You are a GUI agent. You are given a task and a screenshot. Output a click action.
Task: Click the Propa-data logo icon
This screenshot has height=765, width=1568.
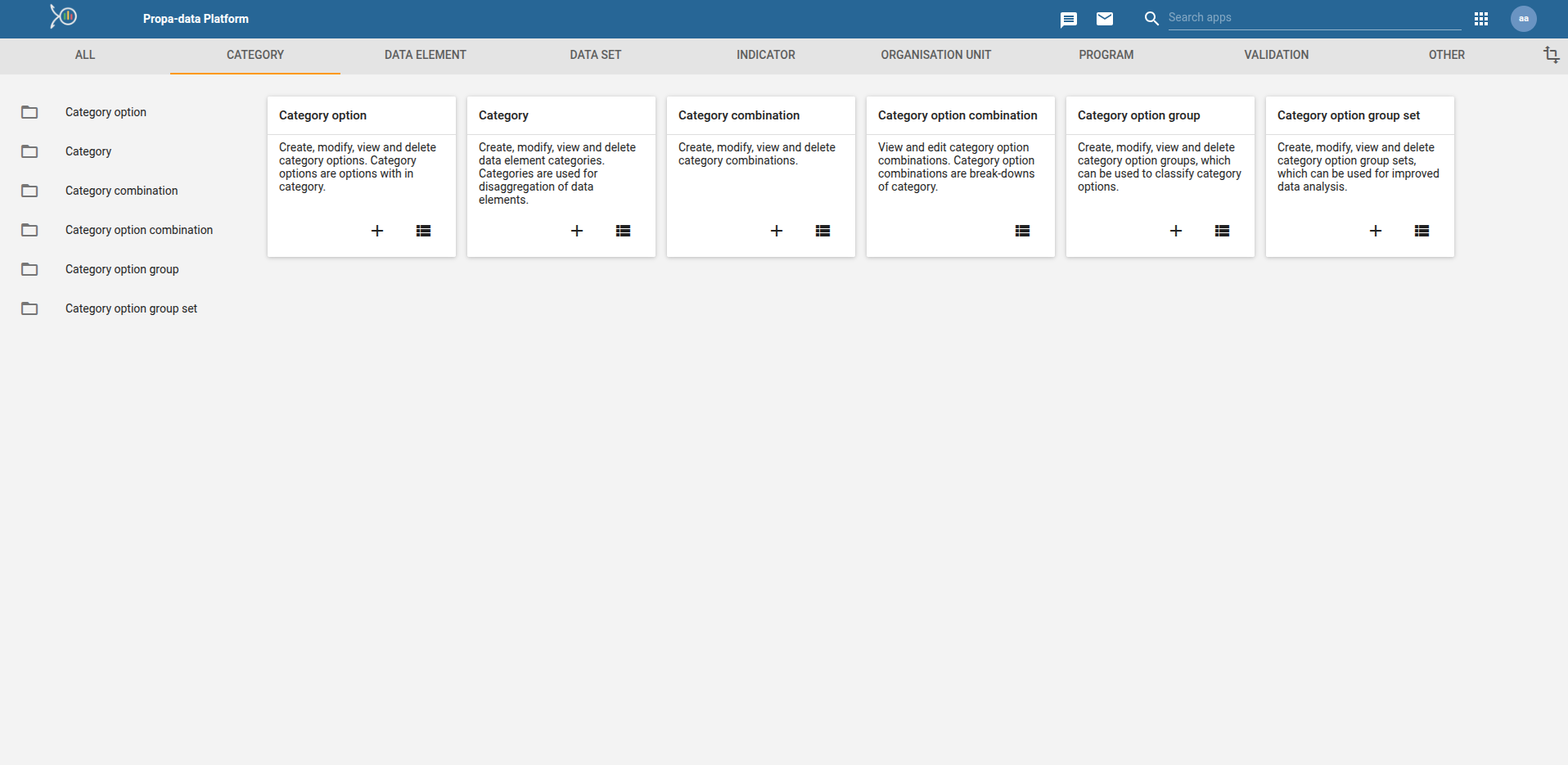(63, 16)
